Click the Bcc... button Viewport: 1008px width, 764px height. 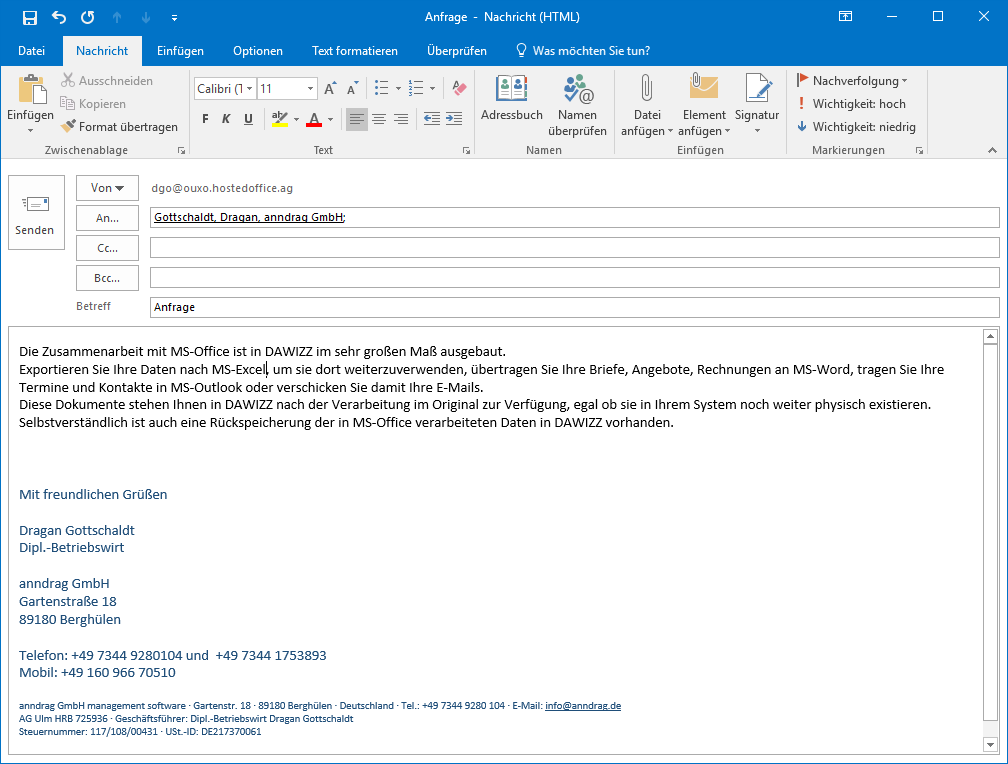[107, 278]
